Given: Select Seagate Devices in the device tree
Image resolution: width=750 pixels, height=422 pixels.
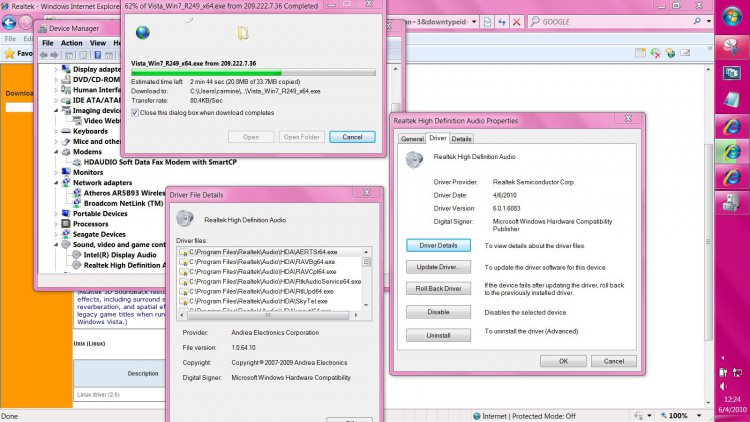Looking at the screenshot, I should coord(99,234).
